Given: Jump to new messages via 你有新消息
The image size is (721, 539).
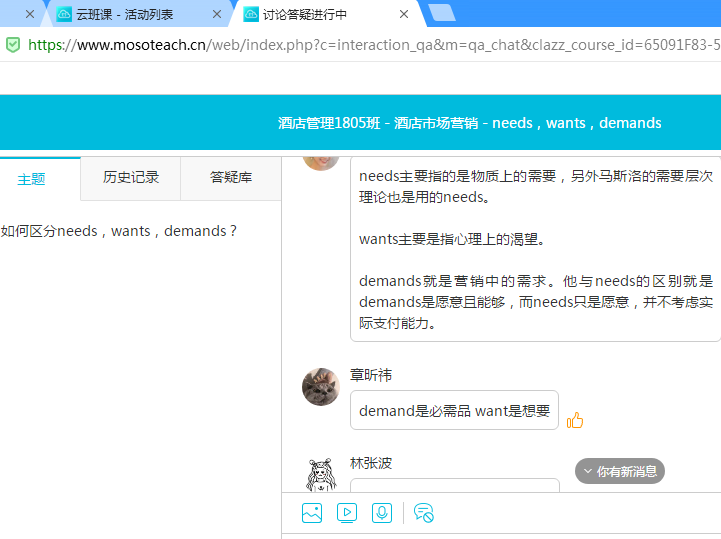Looking at the screenshot, I should tap(619, 471).
